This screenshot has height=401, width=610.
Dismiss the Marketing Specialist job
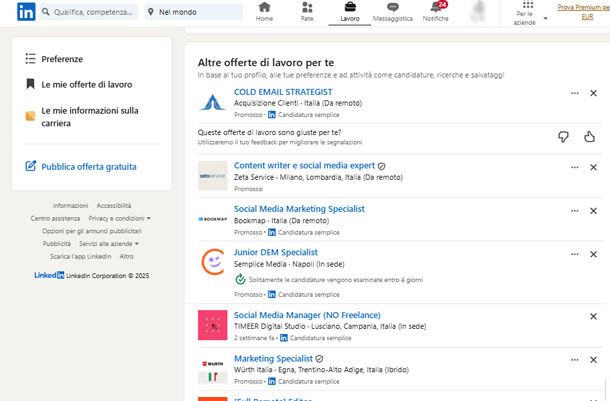593,360
